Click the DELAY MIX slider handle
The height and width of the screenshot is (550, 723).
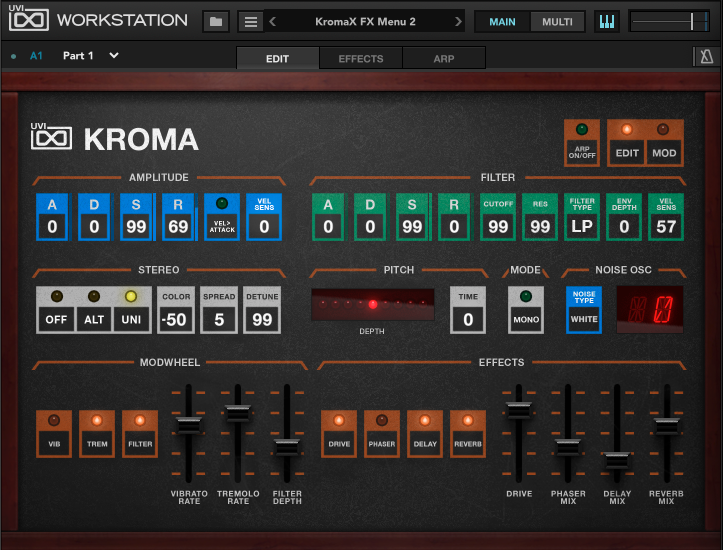tap(616, 461)
